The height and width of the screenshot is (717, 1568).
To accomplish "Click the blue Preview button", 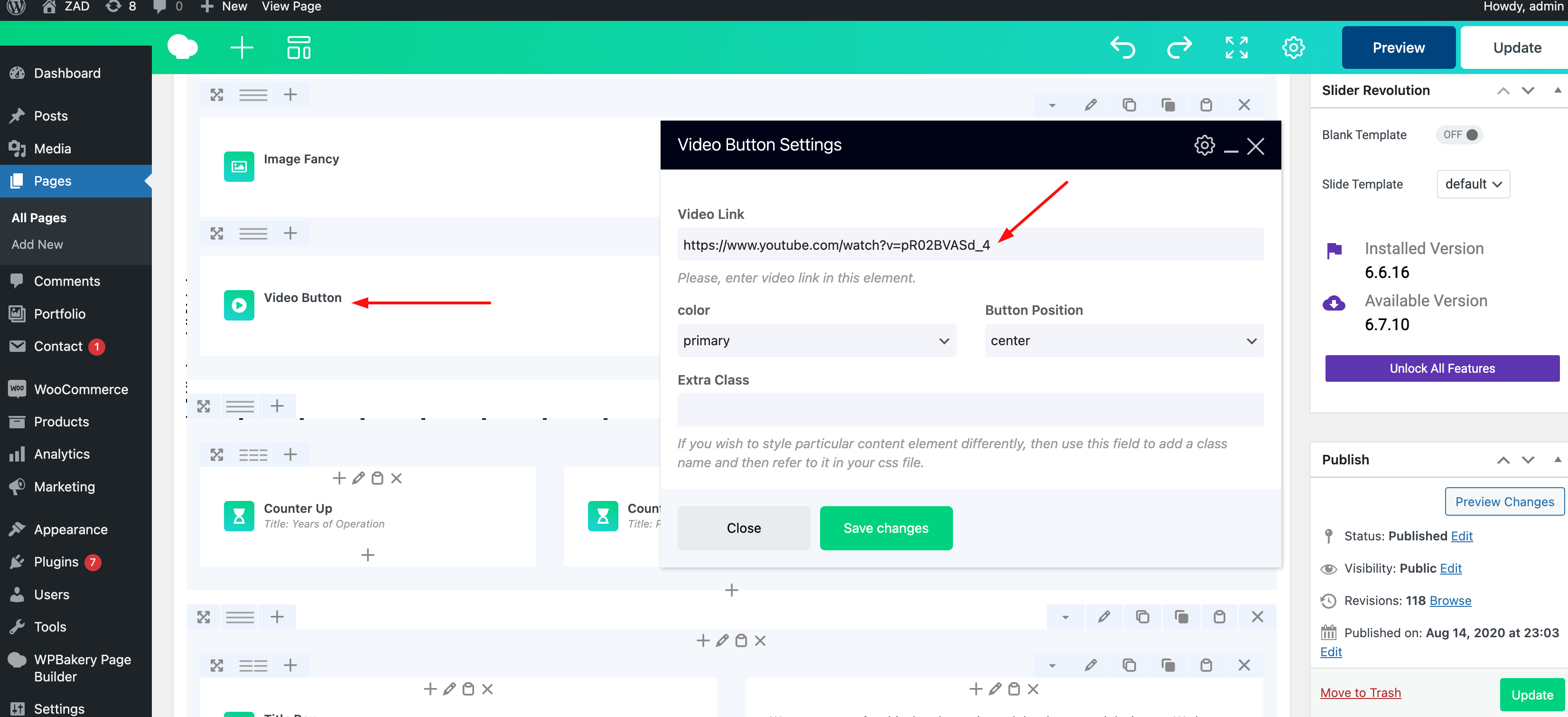I will pyautogui.click(x=1398, y=47).
